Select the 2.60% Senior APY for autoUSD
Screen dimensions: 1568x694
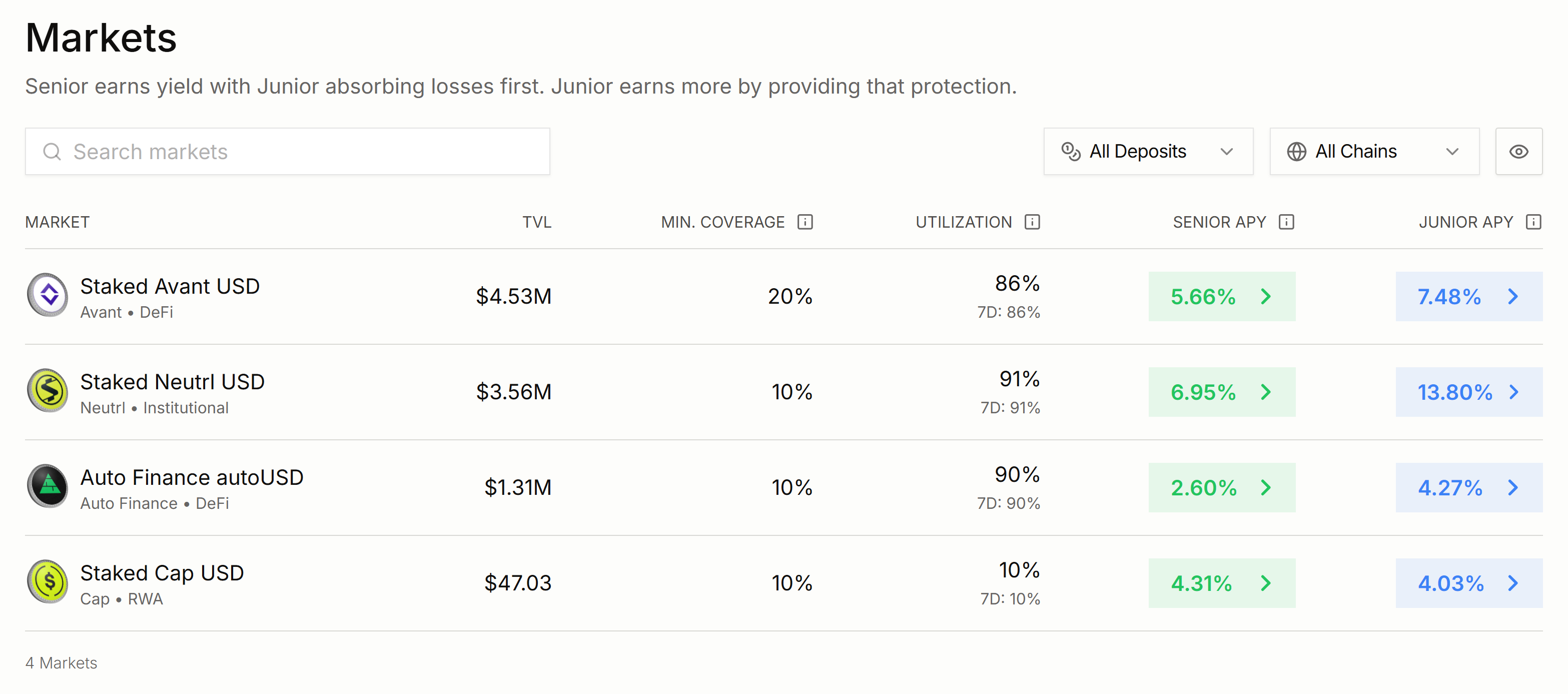tap(1221, 488)
